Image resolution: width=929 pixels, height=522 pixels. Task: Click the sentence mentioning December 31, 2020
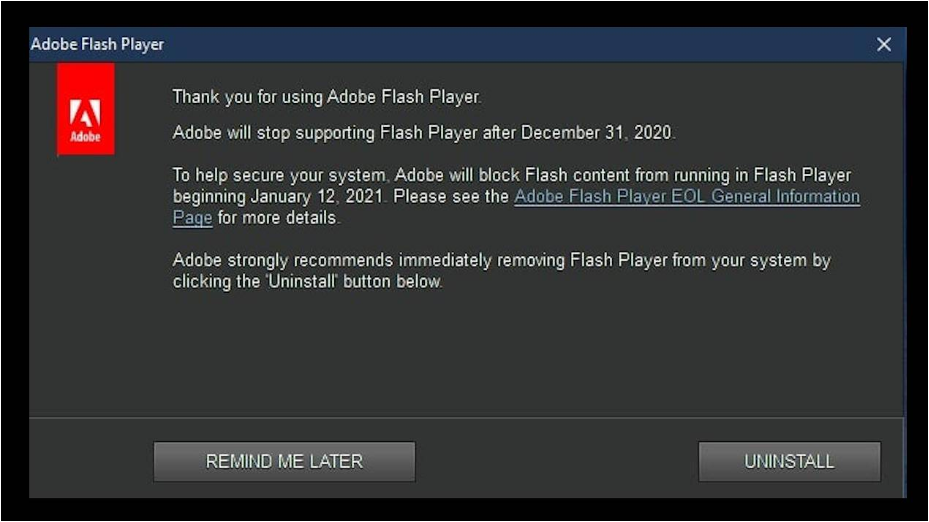tap(424, 132)
